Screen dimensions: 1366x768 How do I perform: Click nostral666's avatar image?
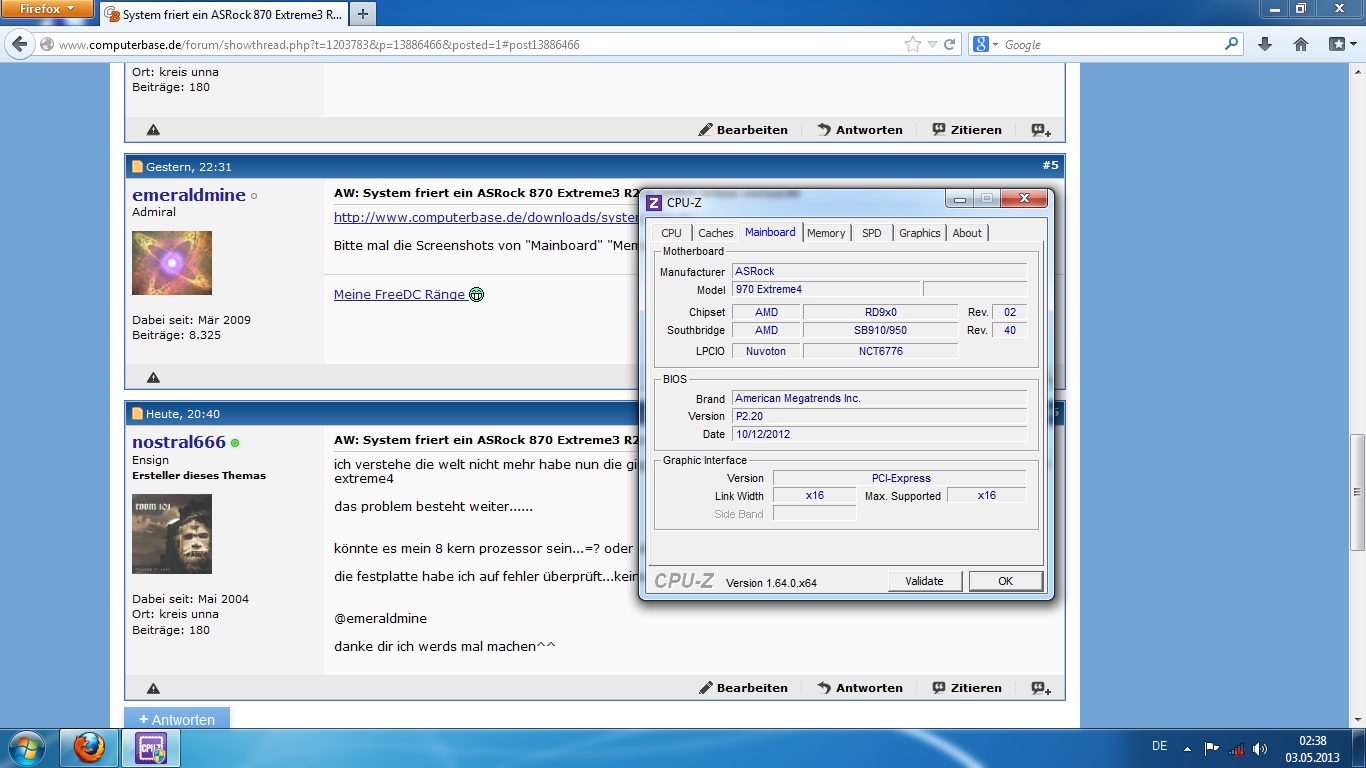(x=172, y=534)
